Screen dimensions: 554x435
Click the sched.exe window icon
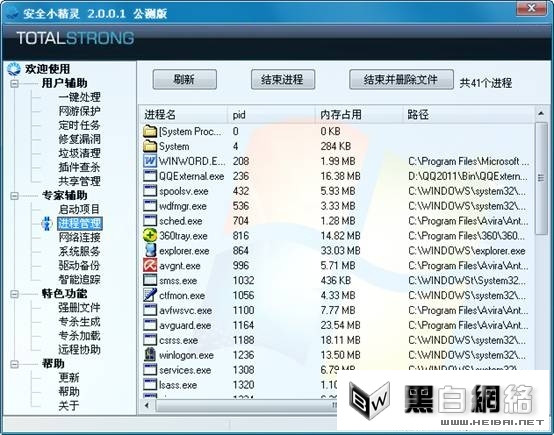[150, 221]
